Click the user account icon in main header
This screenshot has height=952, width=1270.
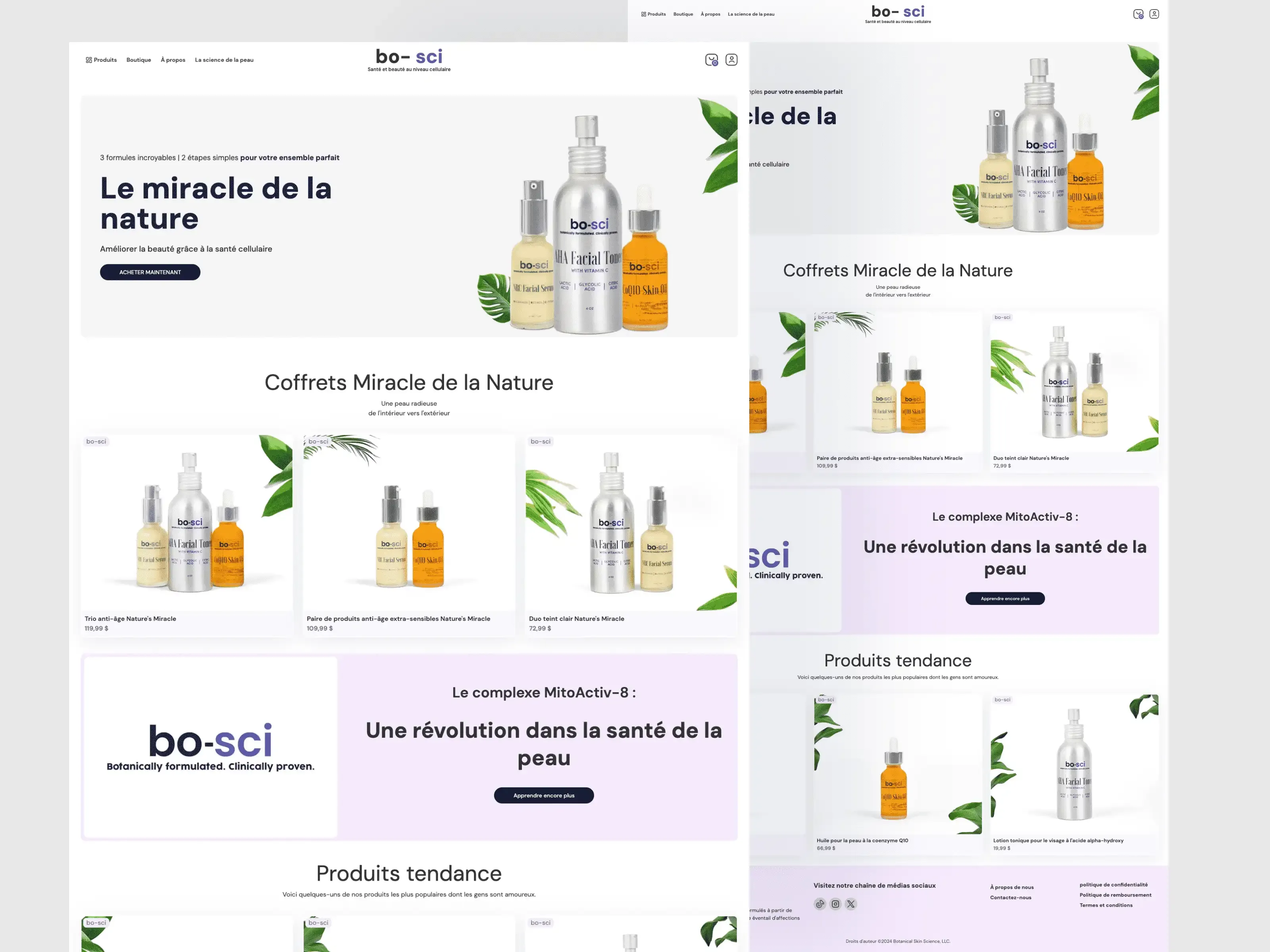pos(731,59)
